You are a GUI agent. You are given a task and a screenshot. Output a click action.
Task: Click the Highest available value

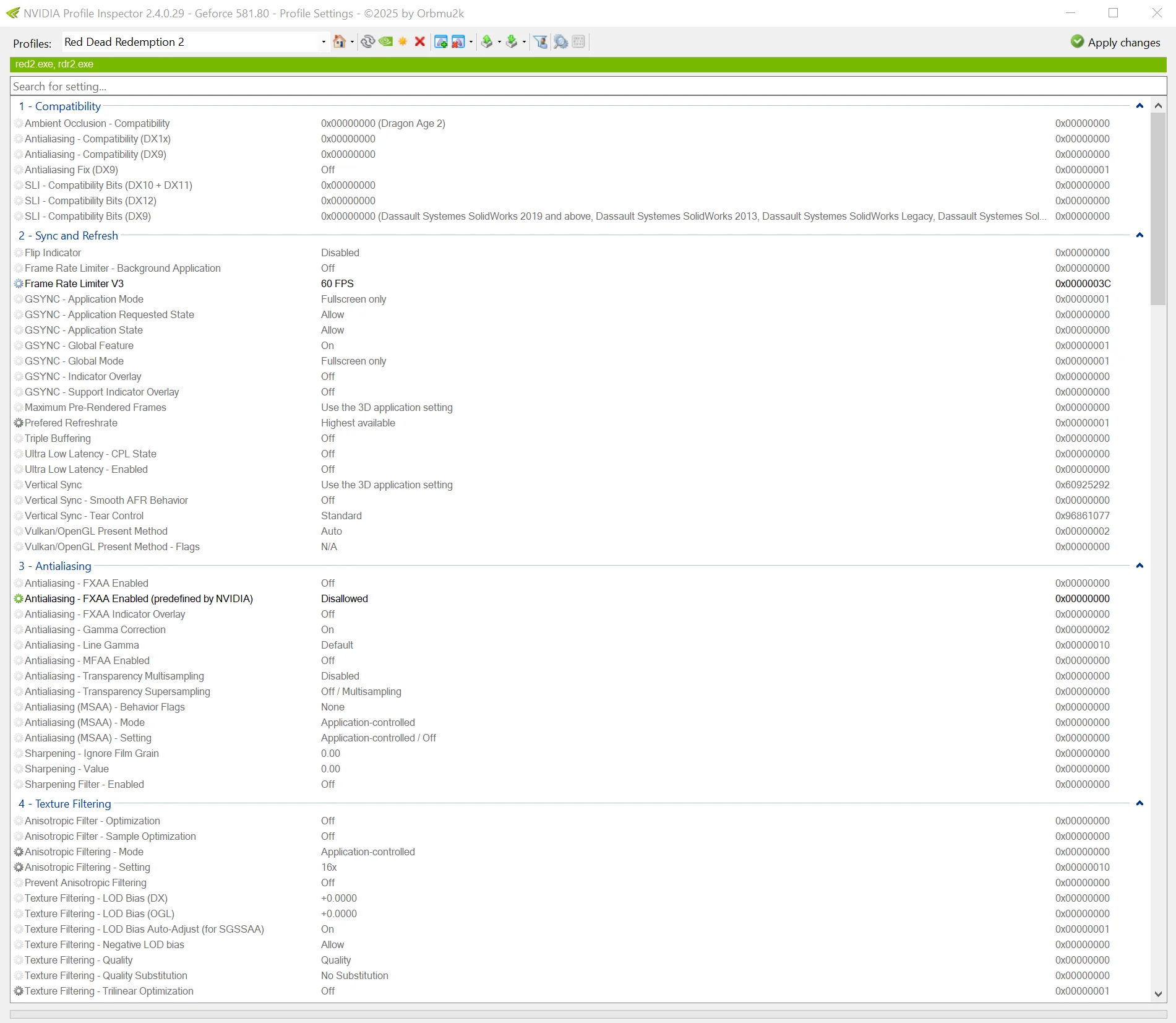[x=358, y=423]
